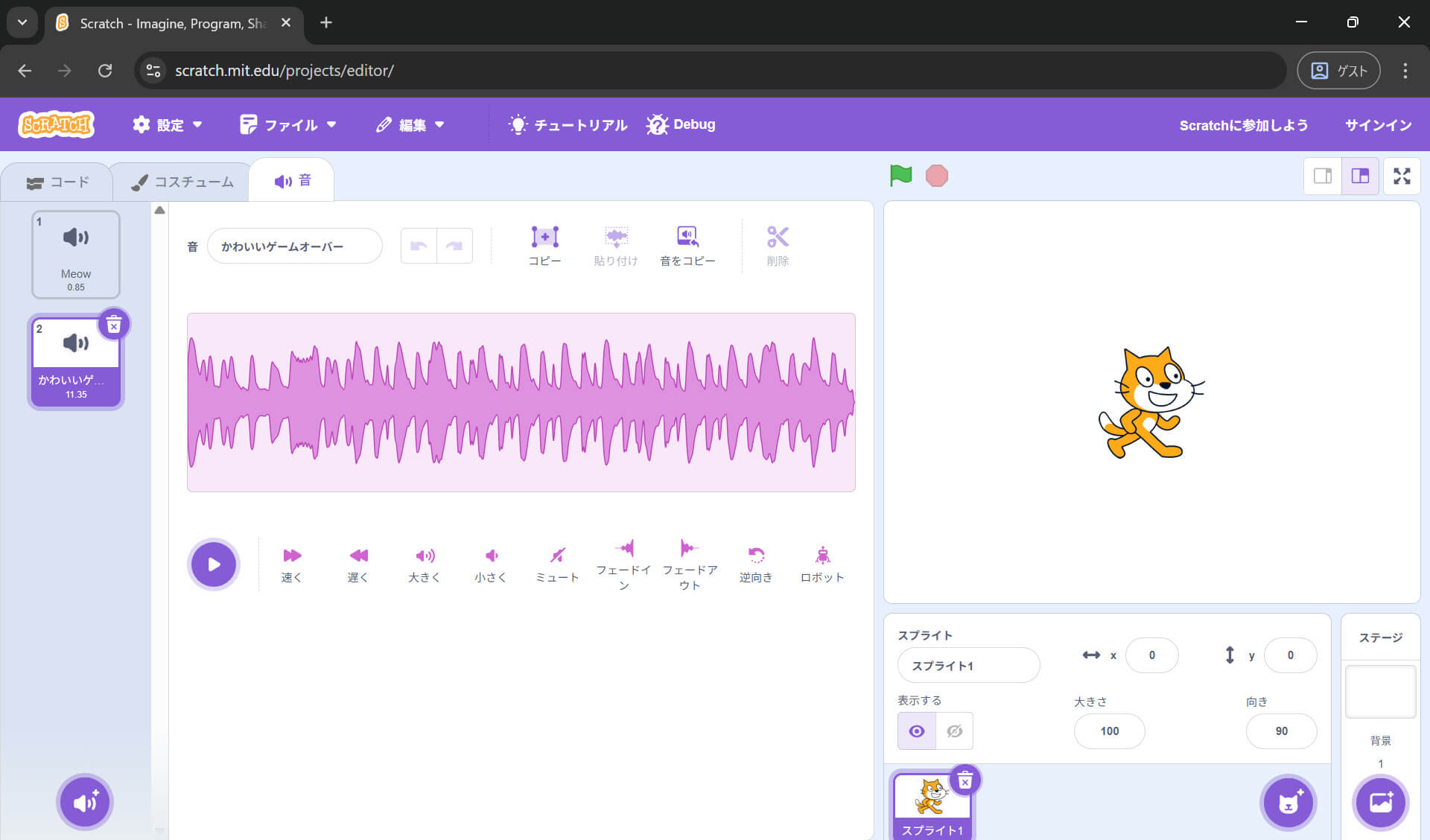The width and height of the screenshot is (1430, 840).
Task: Switch stage to fullscreen mode
Action: (x=1402, y=176)
